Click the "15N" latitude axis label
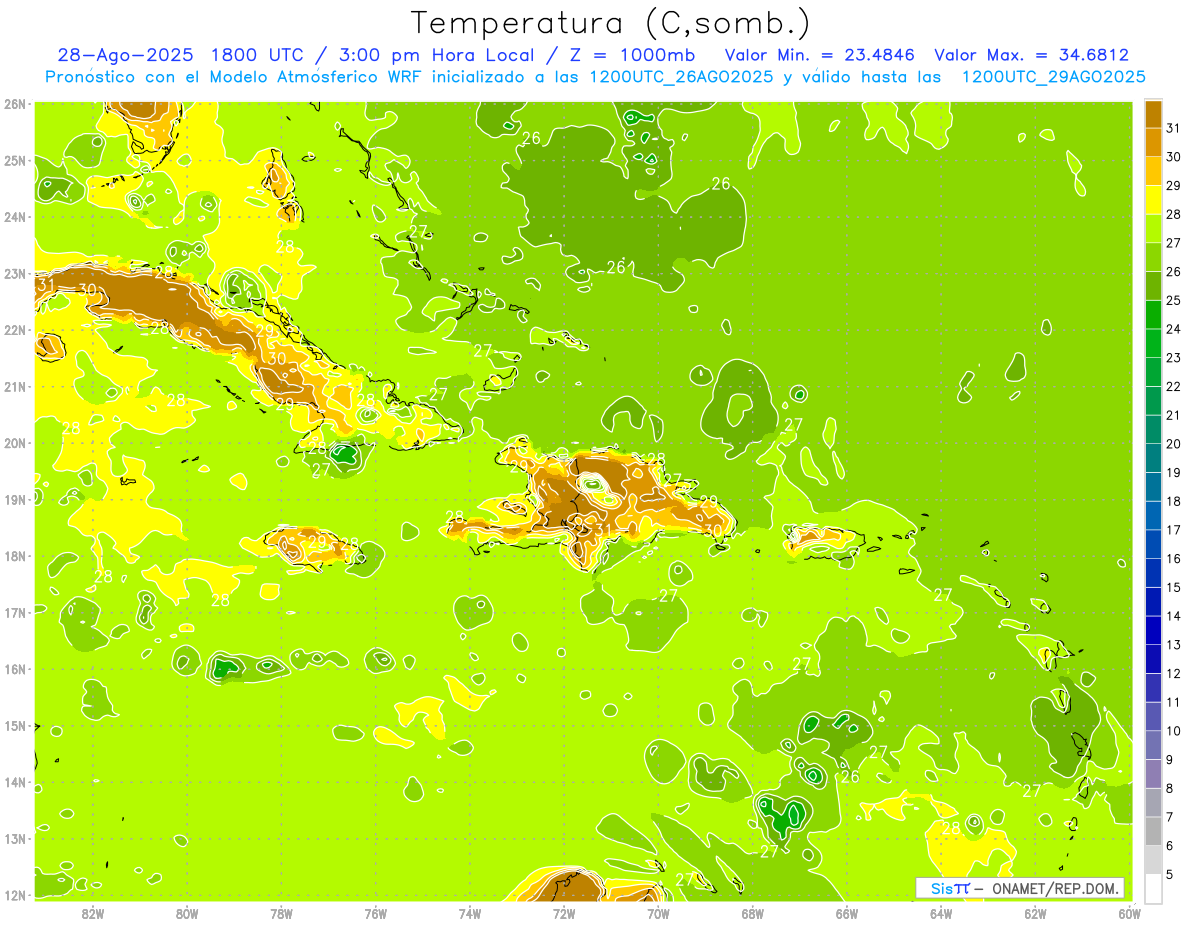The image size is (1200, 927). click(15, 726)
